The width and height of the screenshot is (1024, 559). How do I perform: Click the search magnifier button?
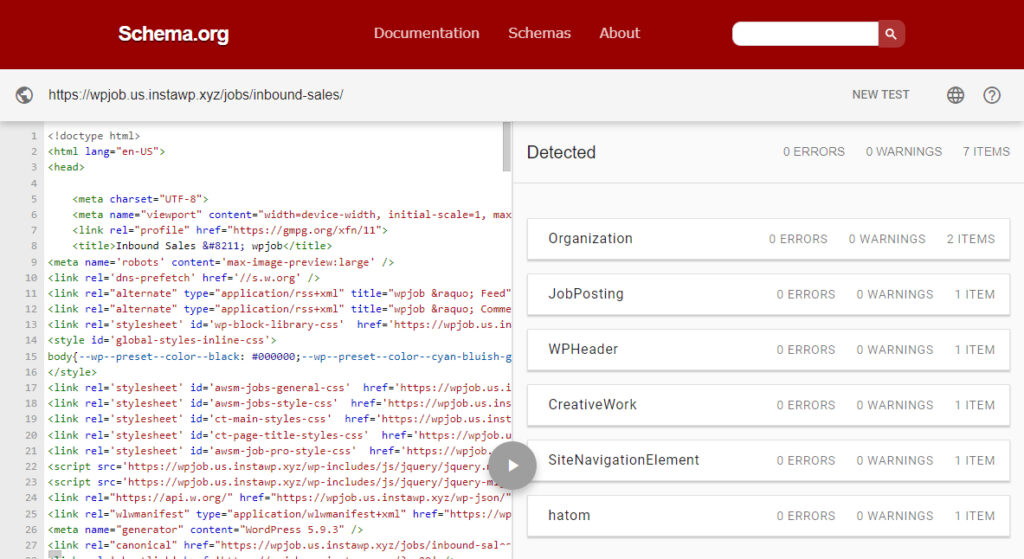[x=891, y=34]
